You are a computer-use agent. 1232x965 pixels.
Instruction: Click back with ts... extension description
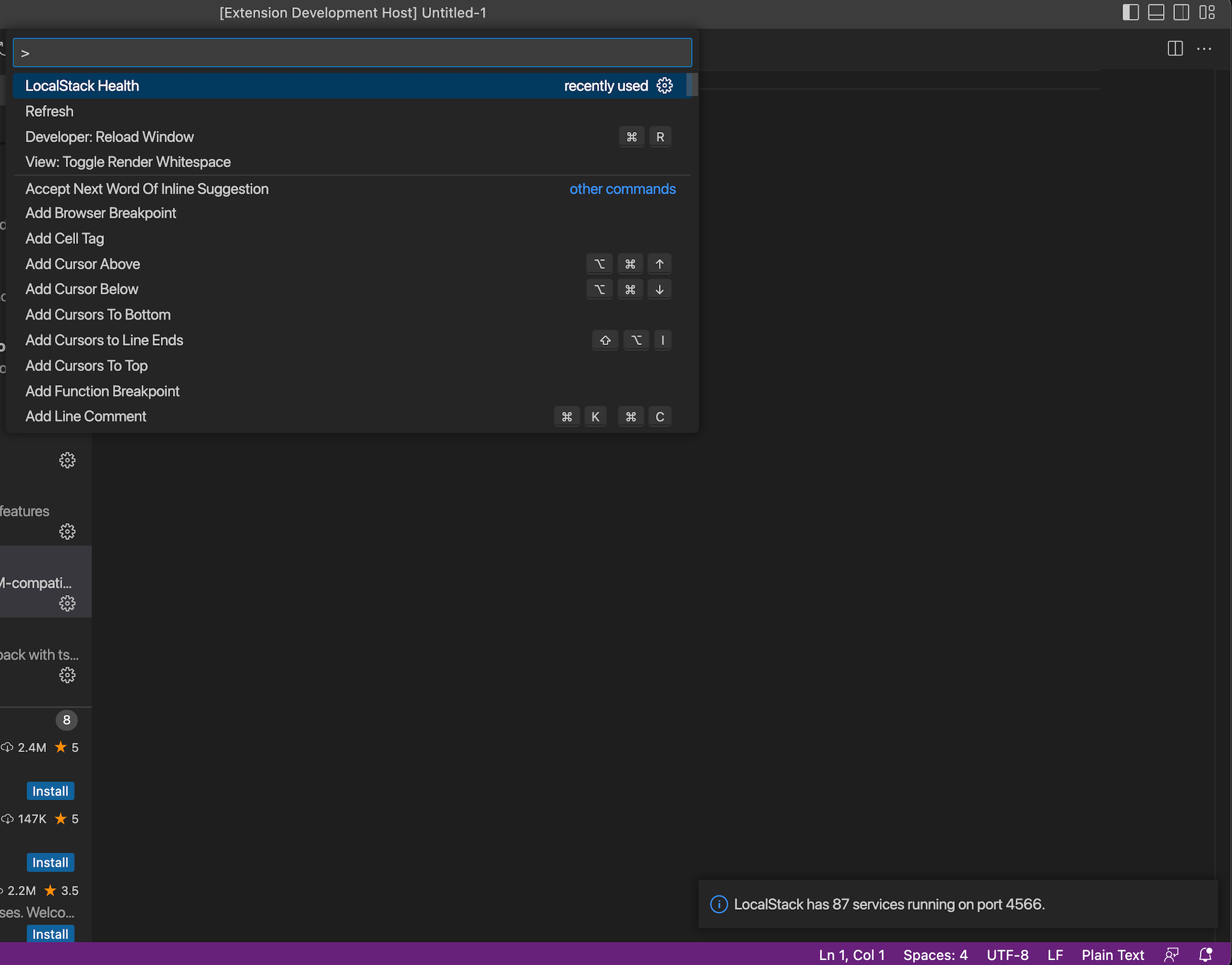[39, 655]
